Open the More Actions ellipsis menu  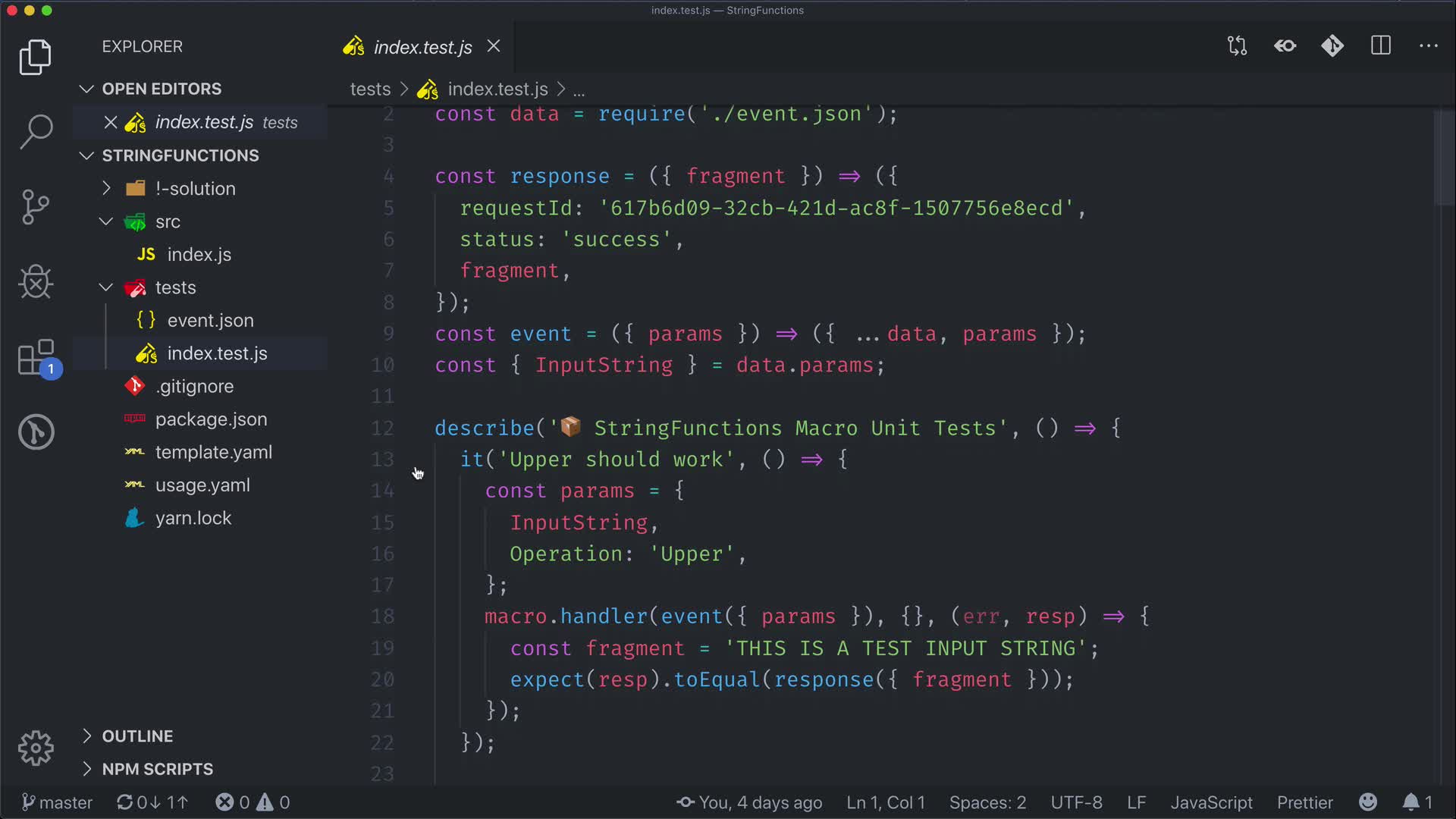(x=1429, y=46)
